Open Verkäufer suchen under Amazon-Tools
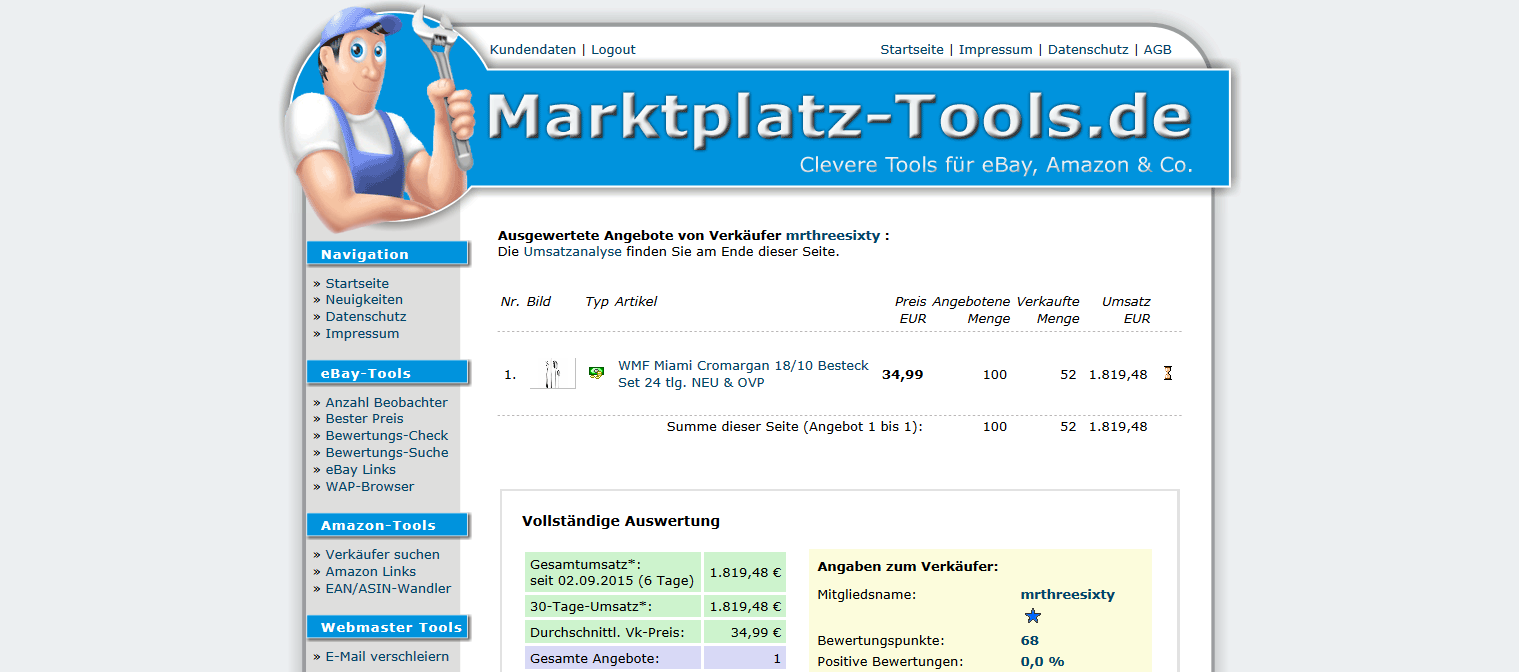Viewport: 1519px width, 672px height. (x=382, y=554)
